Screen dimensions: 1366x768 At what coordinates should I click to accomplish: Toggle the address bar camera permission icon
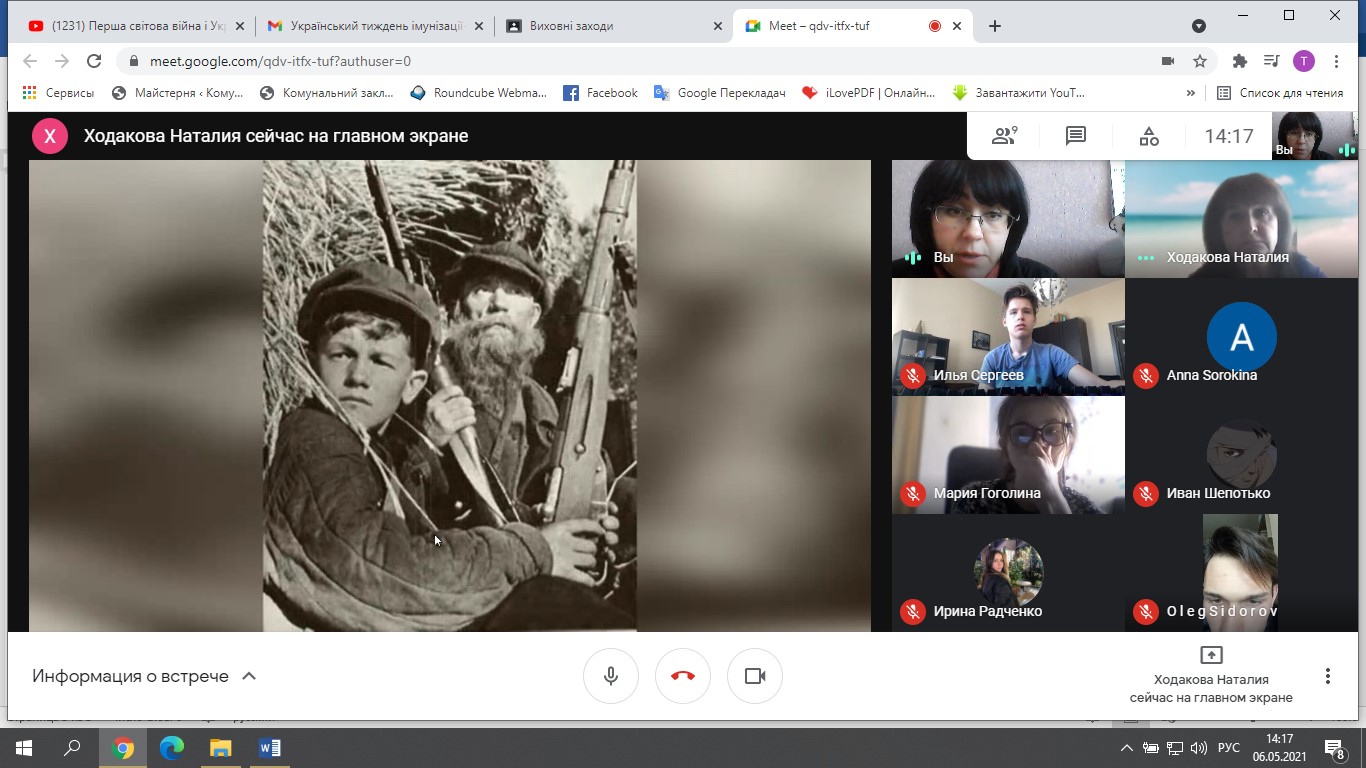pos(1167,61)
